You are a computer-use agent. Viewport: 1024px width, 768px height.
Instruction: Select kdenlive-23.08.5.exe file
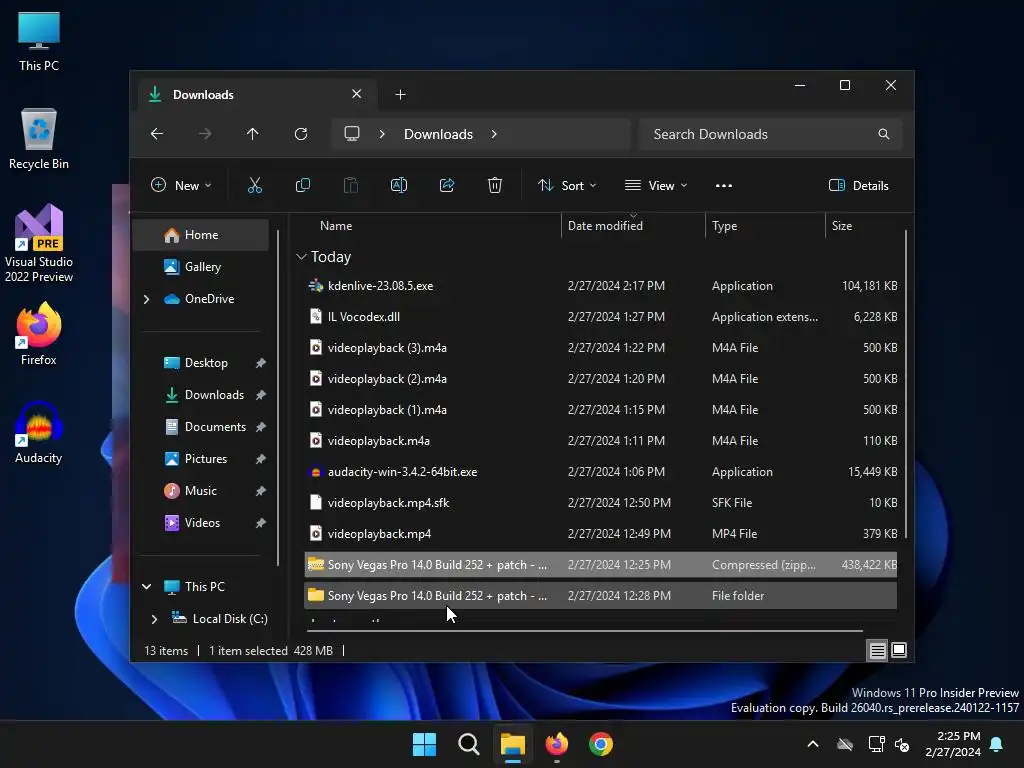(x=600, y=286)
